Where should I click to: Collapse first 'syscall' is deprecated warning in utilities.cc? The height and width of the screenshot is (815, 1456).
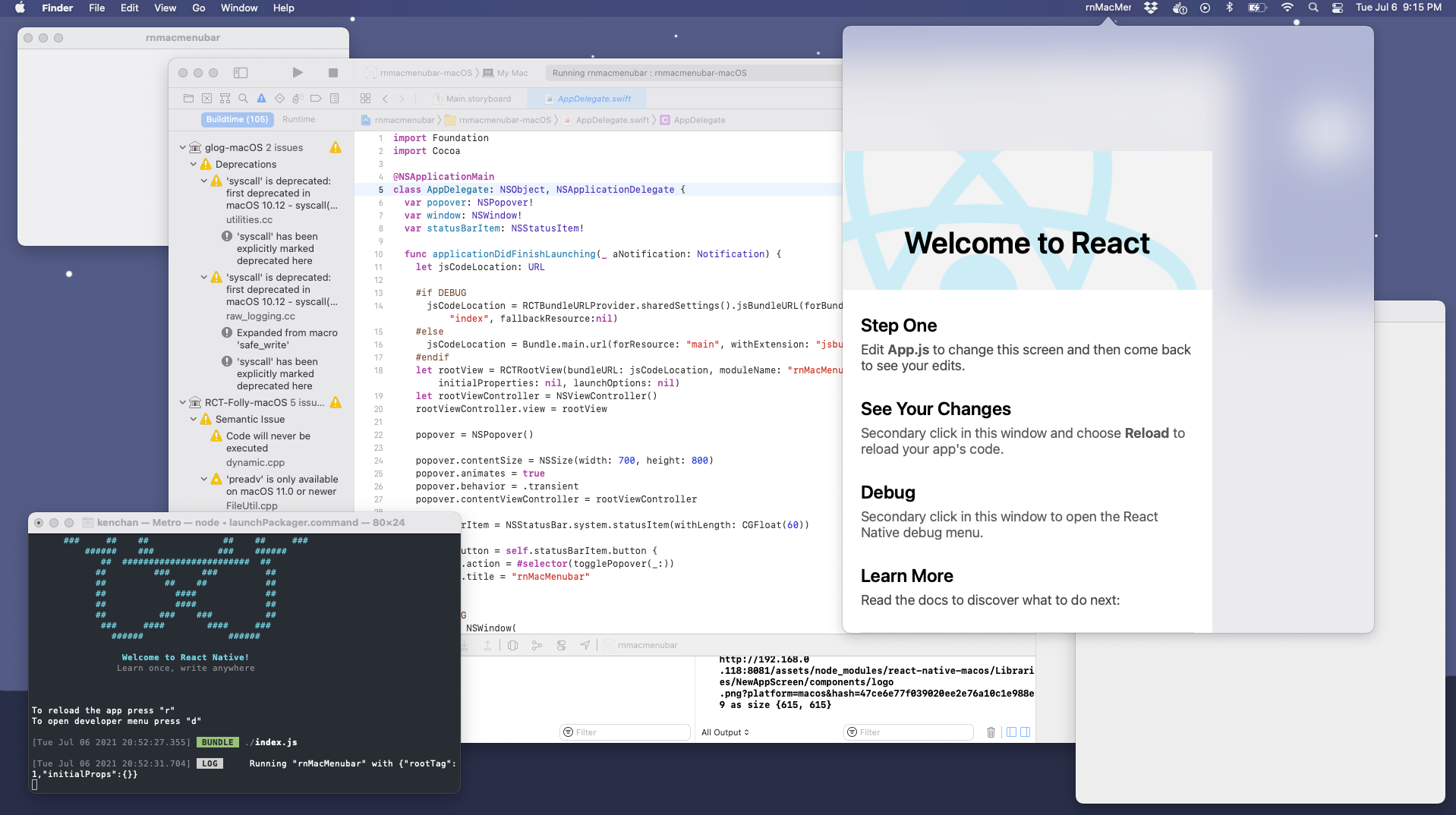(x=204, y=181)
